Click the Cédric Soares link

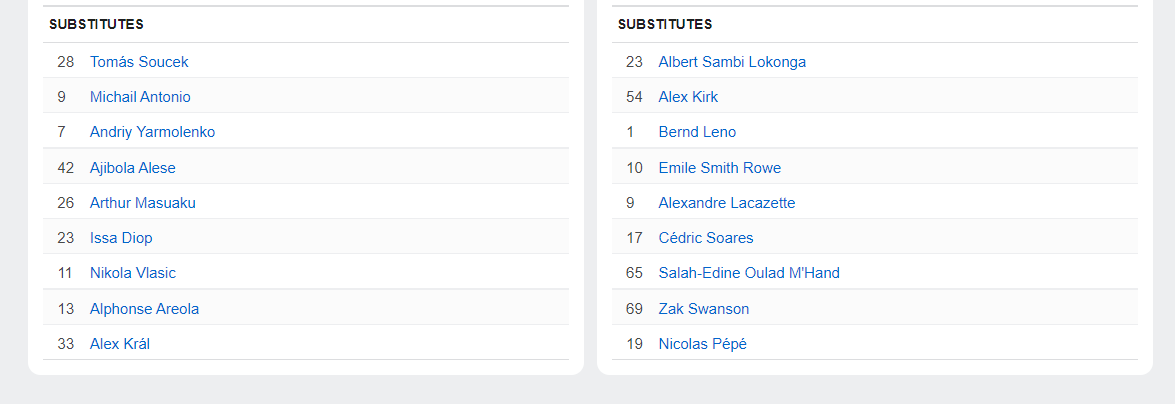[706, 238]
